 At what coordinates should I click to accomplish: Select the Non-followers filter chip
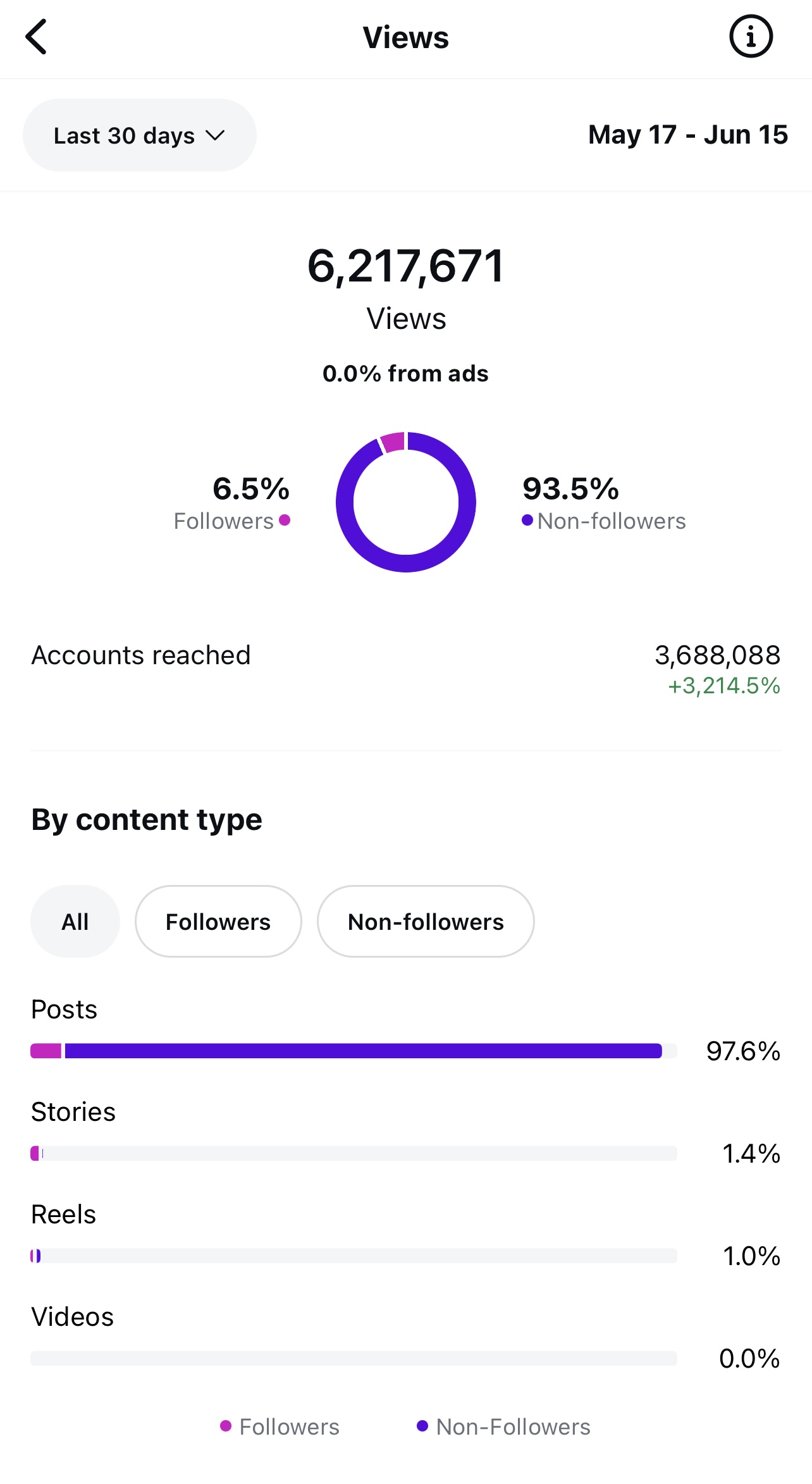[426, 922]
